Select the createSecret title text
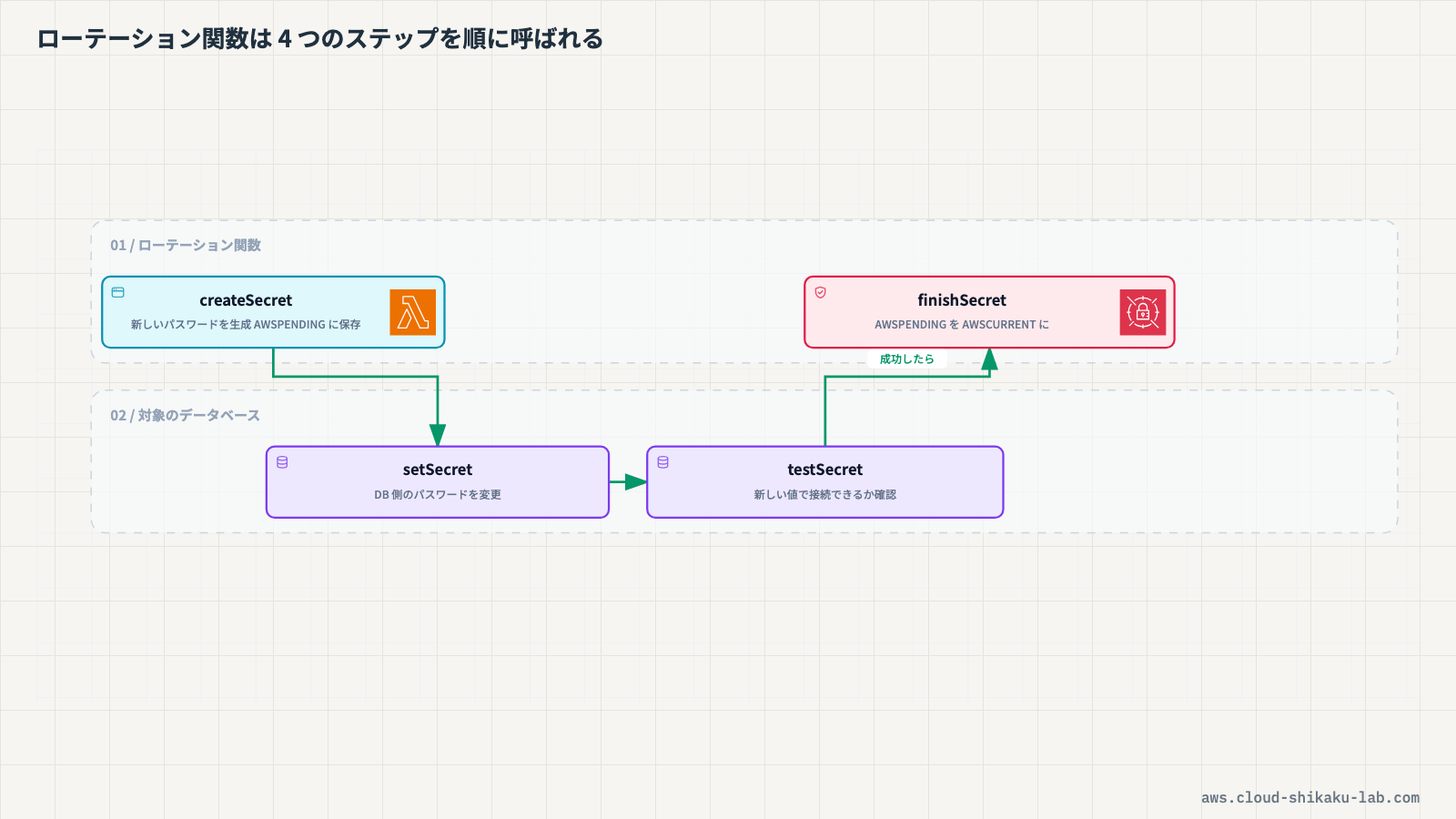The height and width of the screenshot is (819, 1456). pos(246,300)
